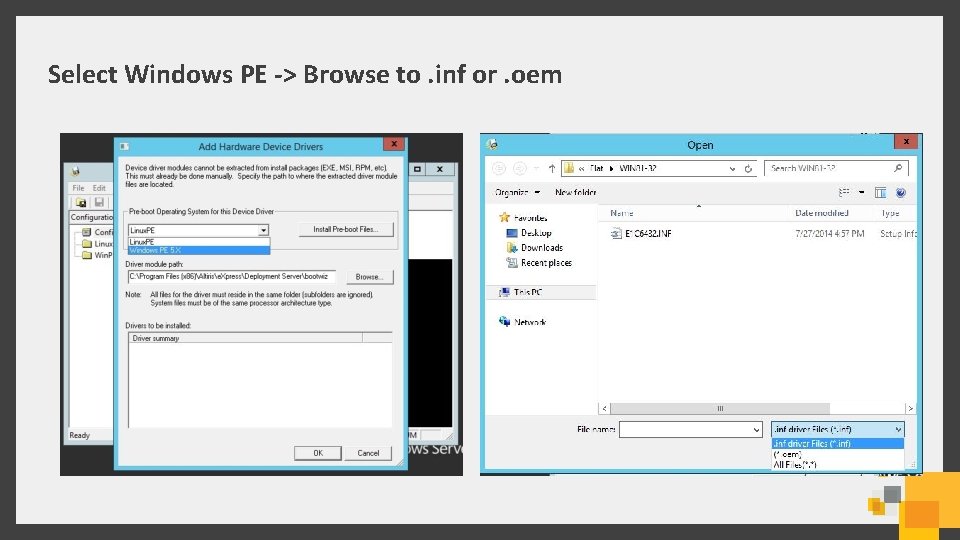Image resolution: width=960 pixels, height=540 pixels.
Task: Select the Confi root tree node
Action: coord(98,232)
